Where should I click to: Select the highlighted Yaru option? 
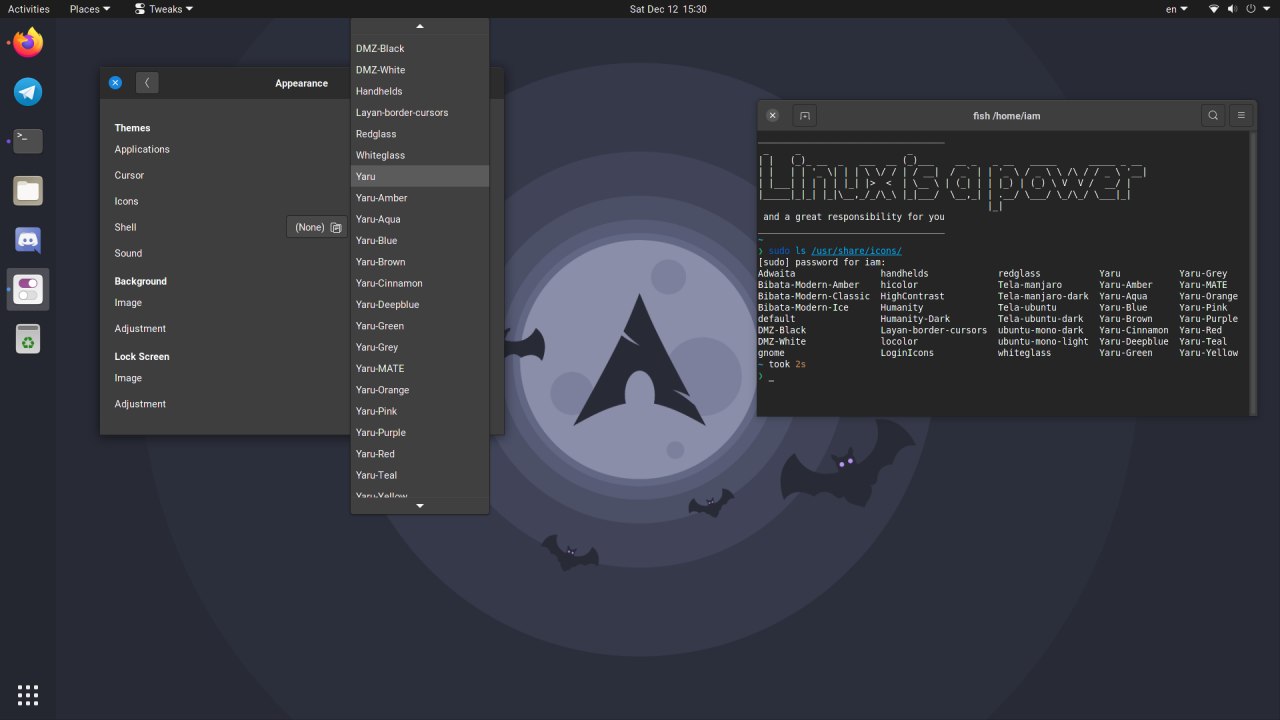pyautogui.click(x=420, y=176)
